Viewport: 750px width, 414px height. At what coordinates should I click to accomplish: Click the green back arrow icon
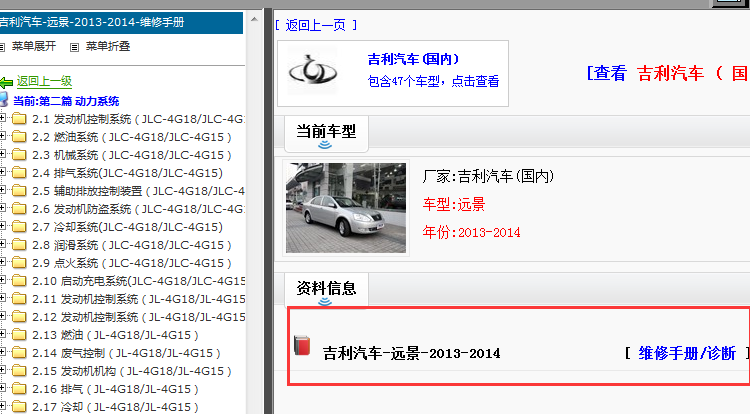(6, 83)
